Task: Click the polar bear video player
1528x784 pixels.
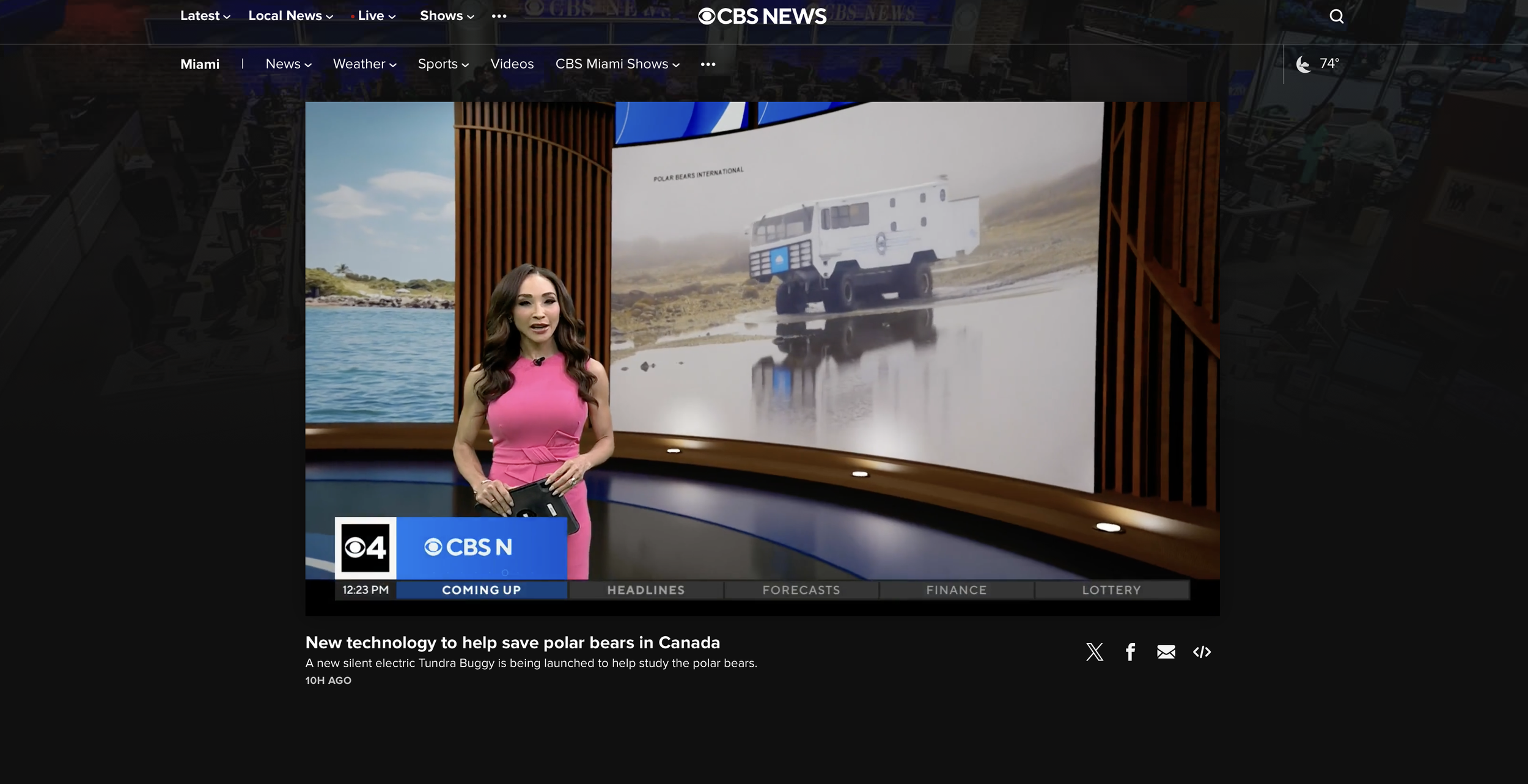Action: click(762, 357)
